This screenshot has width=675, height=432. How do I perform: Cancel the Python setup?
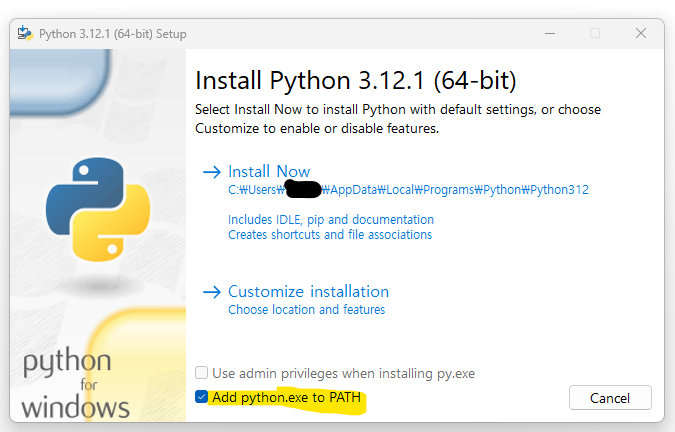pyautogui.click(x=610, y=398)
